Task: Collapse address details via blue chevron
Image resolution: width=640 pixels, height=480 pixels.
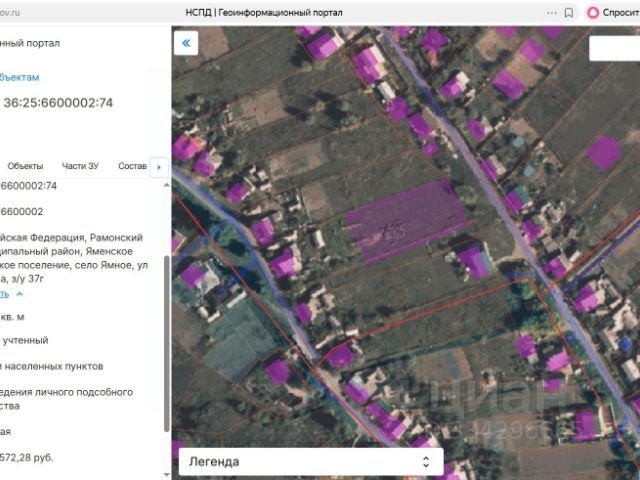Action: [x=19, y=294]
